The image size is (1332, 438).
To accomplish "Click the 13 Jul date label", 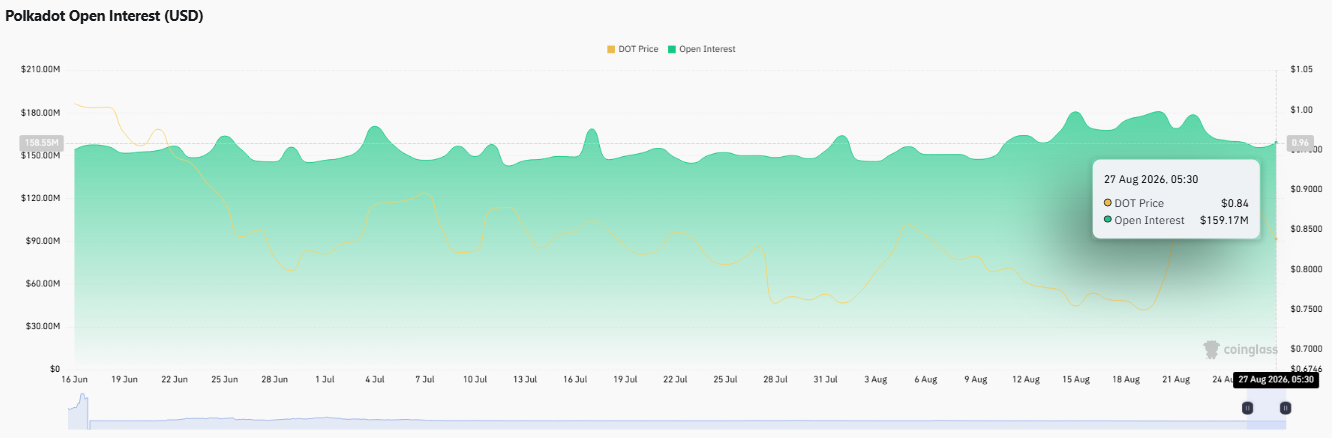I will [x=525, y=380].
